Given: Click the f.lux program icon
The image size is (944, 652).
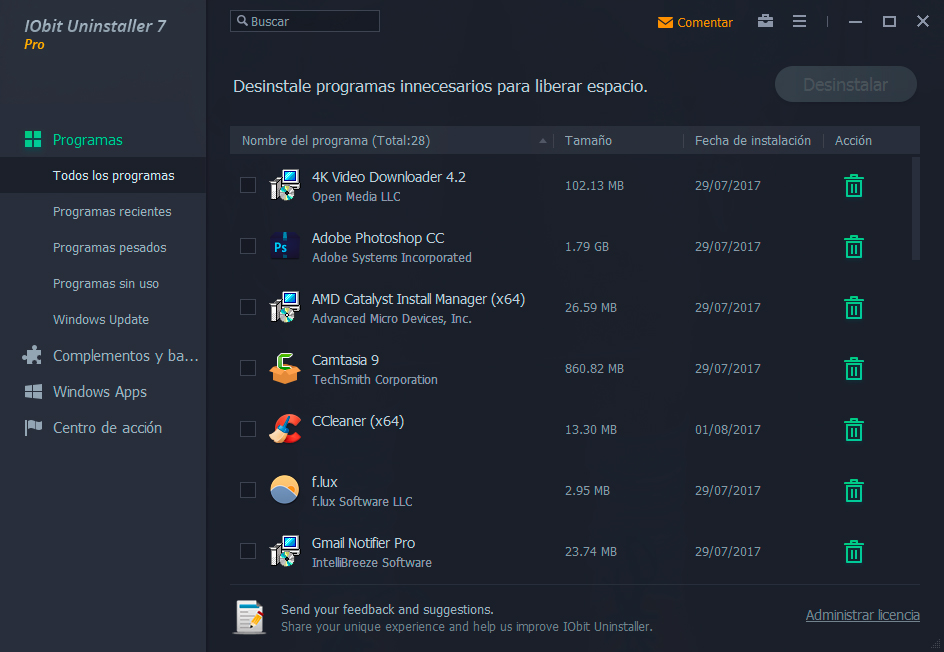Looking at the screenshot, I should [284, 490].
